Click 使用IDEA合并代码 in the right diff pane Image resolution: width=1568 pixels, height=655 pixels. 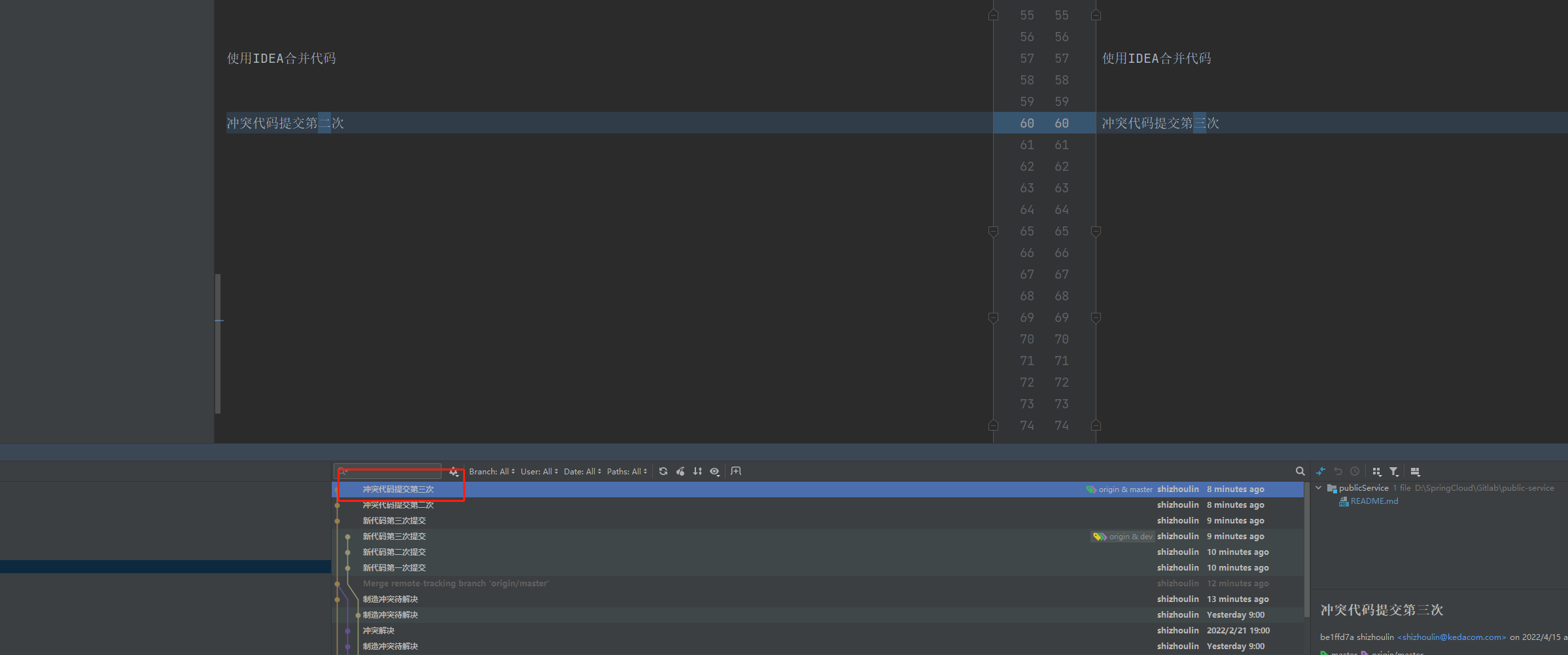[1157, 58]
